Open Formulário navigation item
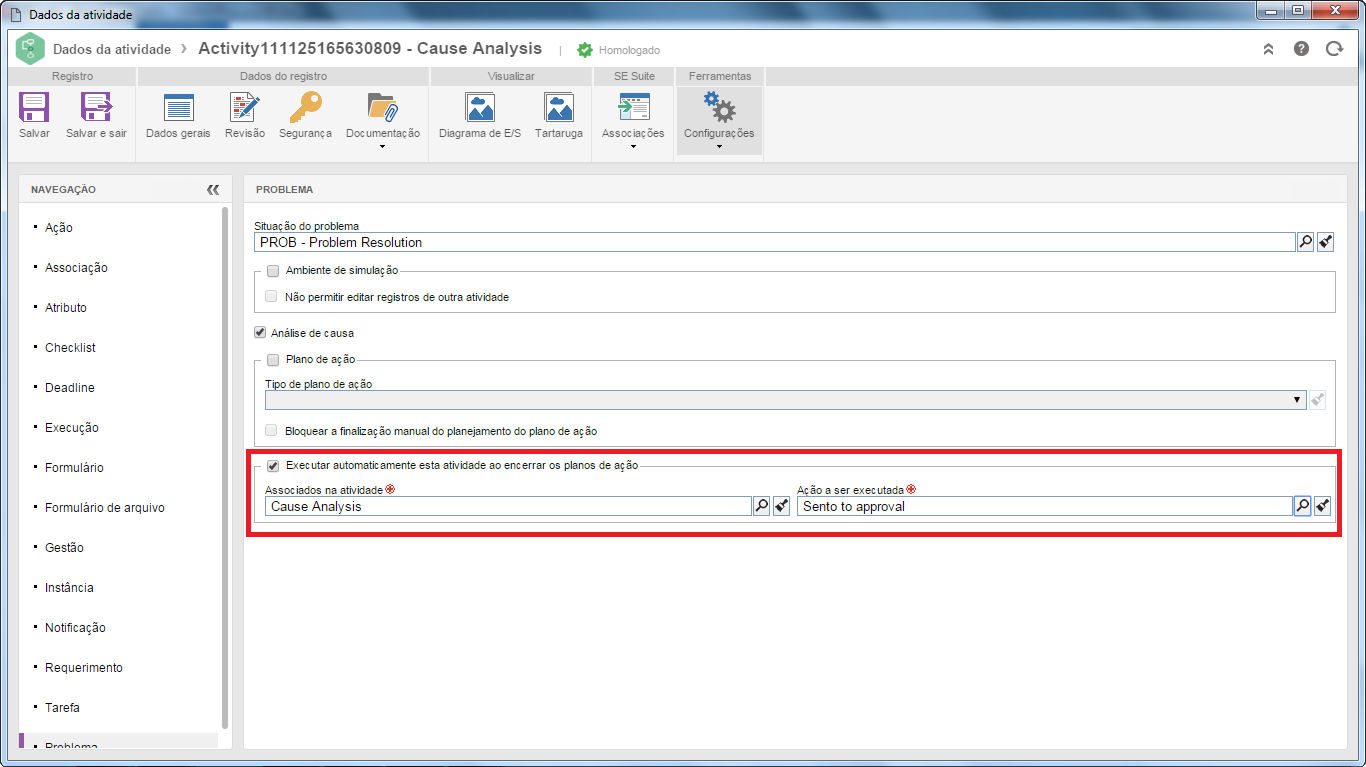This screenshot has width=1366, height=767. pos(74,467)
